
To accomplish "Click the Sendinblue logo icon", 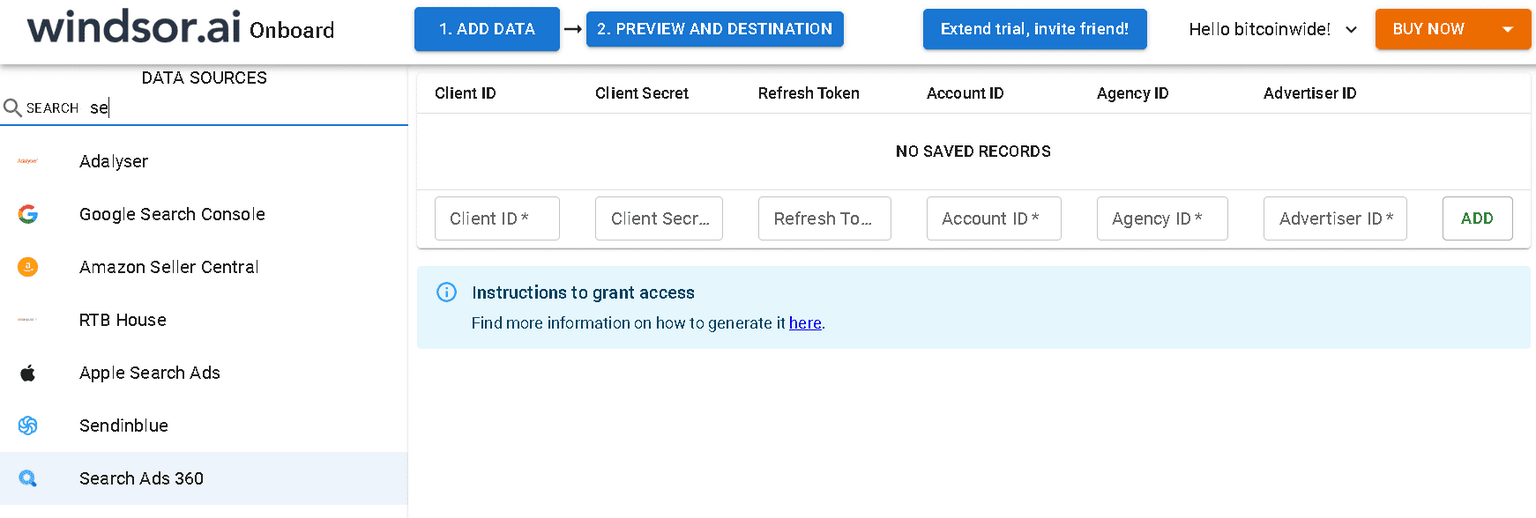I will (x=28, y=426).
